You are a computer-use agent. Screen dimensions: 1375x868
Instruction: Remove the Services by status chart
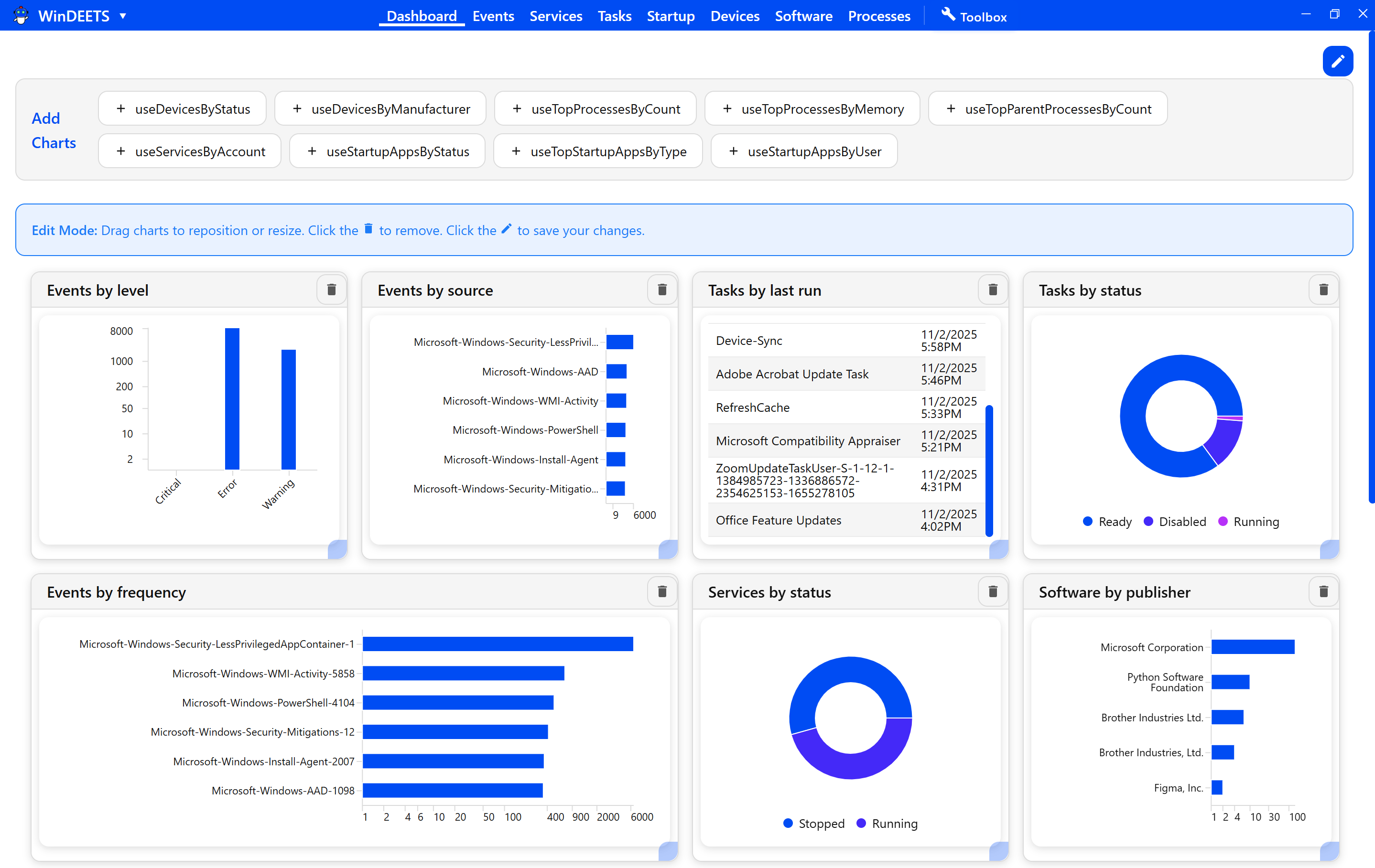[x=993, y=592]
